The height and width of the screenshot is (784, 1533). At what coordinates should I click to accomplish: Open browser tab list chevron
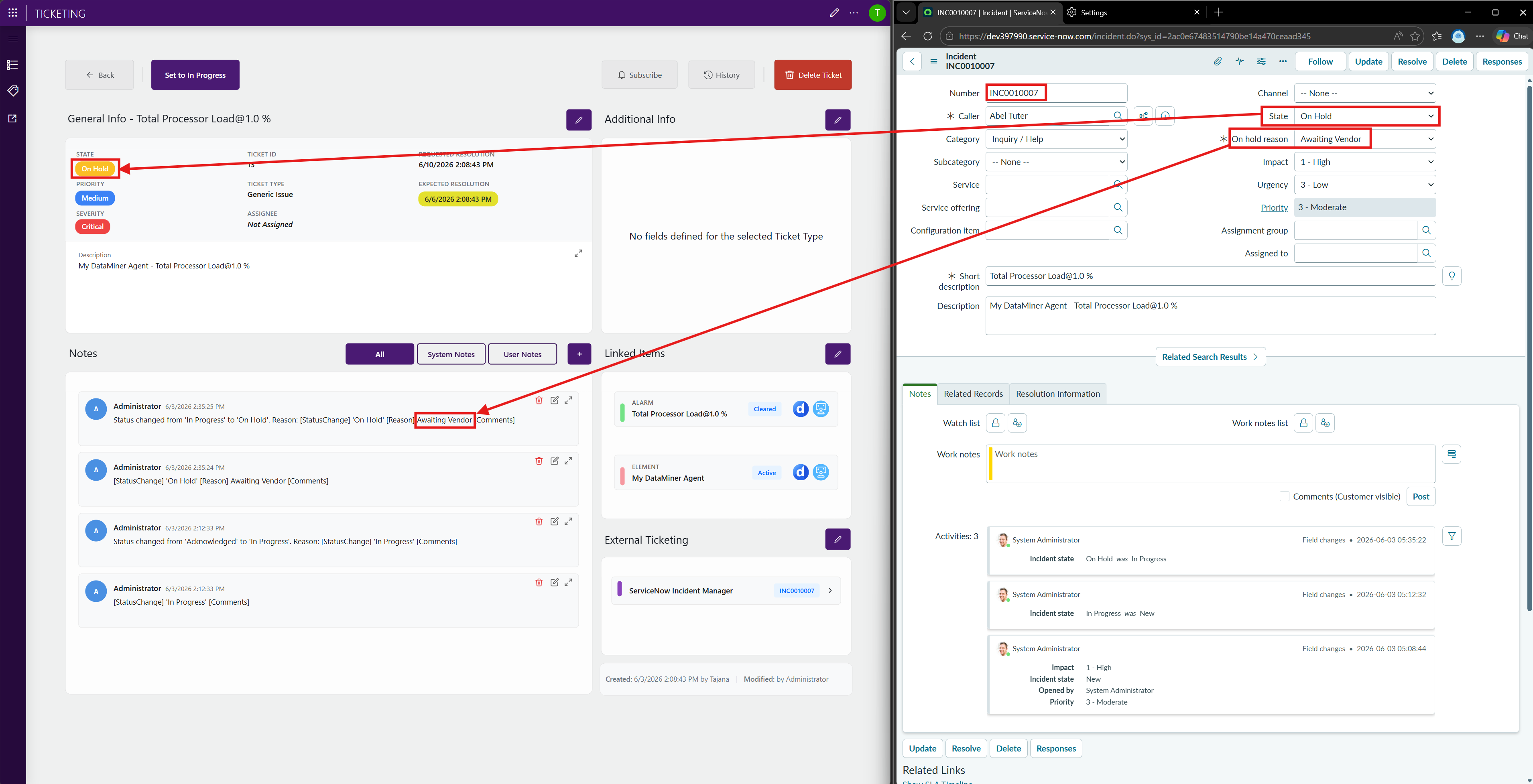pos(906,12)
